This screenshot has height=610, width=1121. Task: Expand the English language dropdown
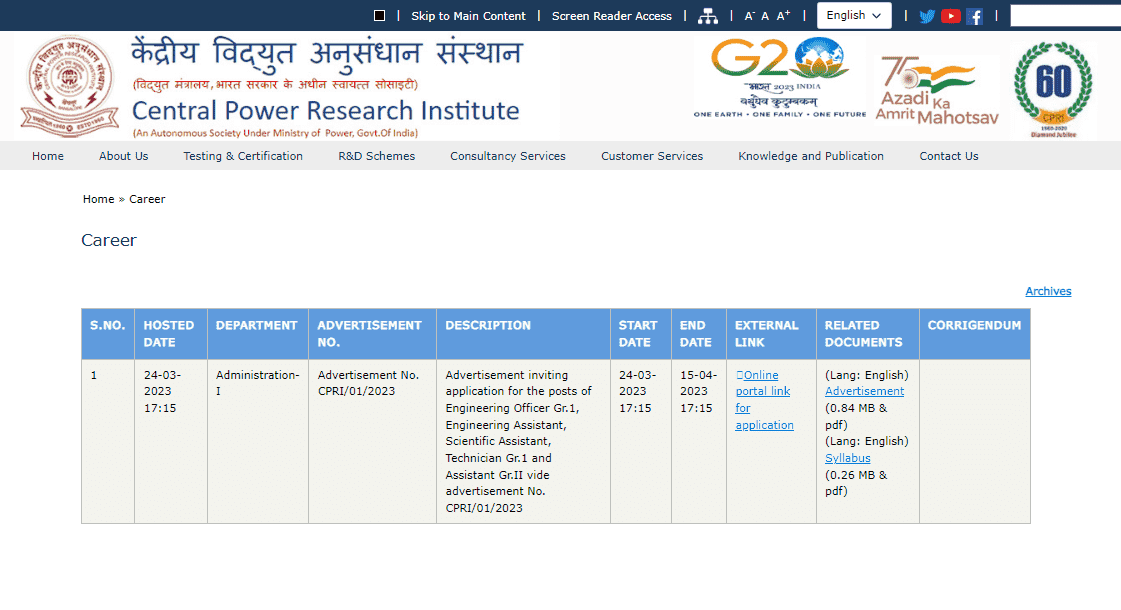[854, 15]
